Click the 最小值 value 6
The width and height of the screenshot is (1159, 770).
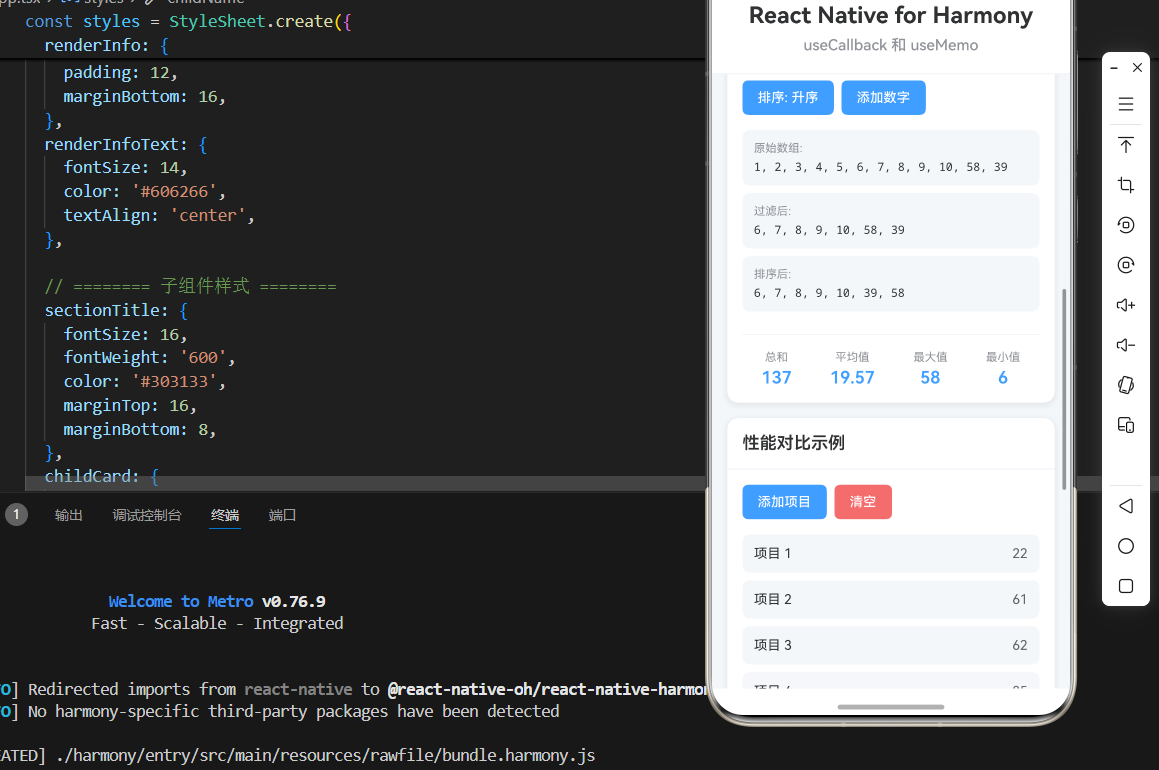pos(1002,378)
